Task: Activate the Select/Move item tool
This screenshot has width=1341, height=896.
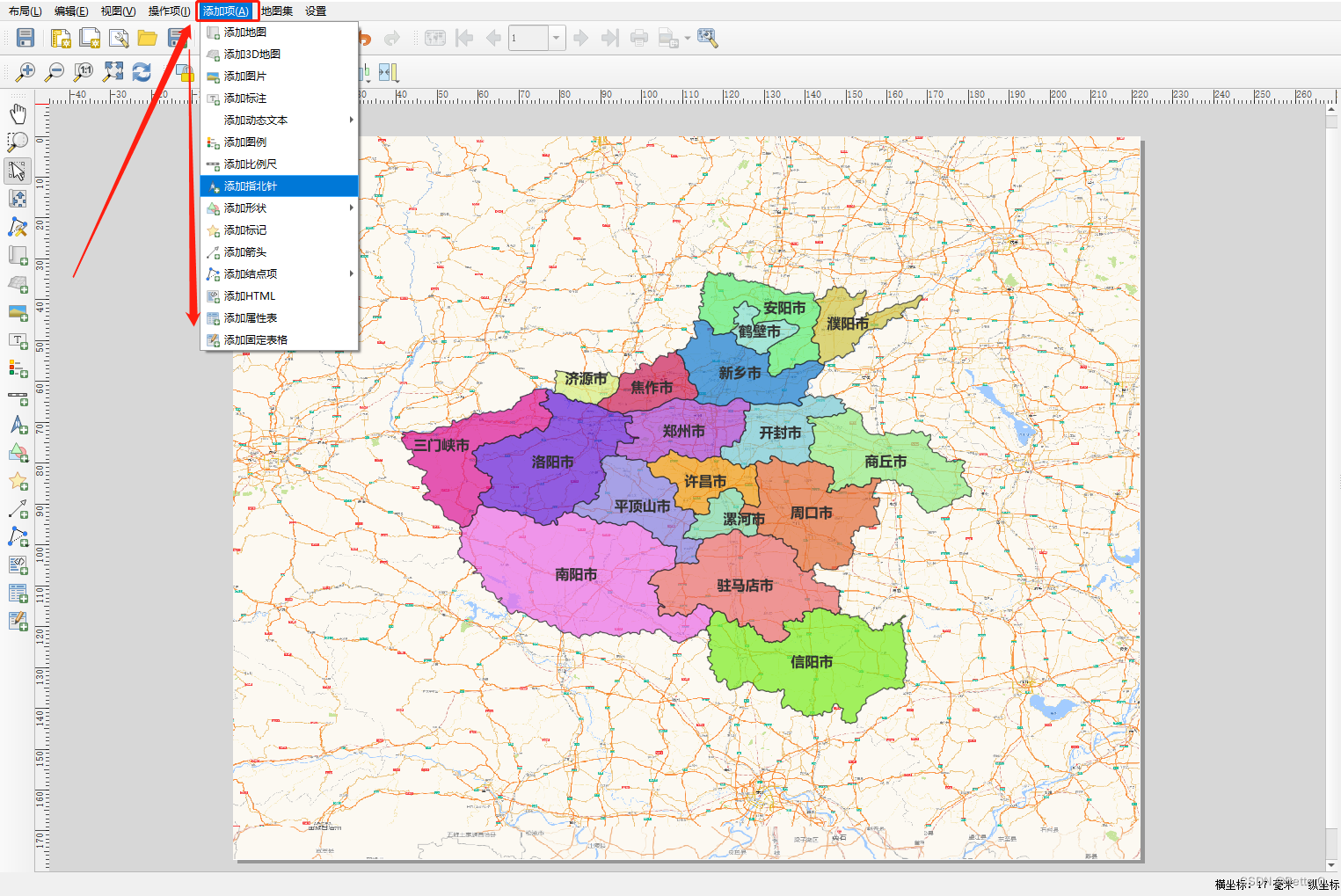Action: pos(18,171)
